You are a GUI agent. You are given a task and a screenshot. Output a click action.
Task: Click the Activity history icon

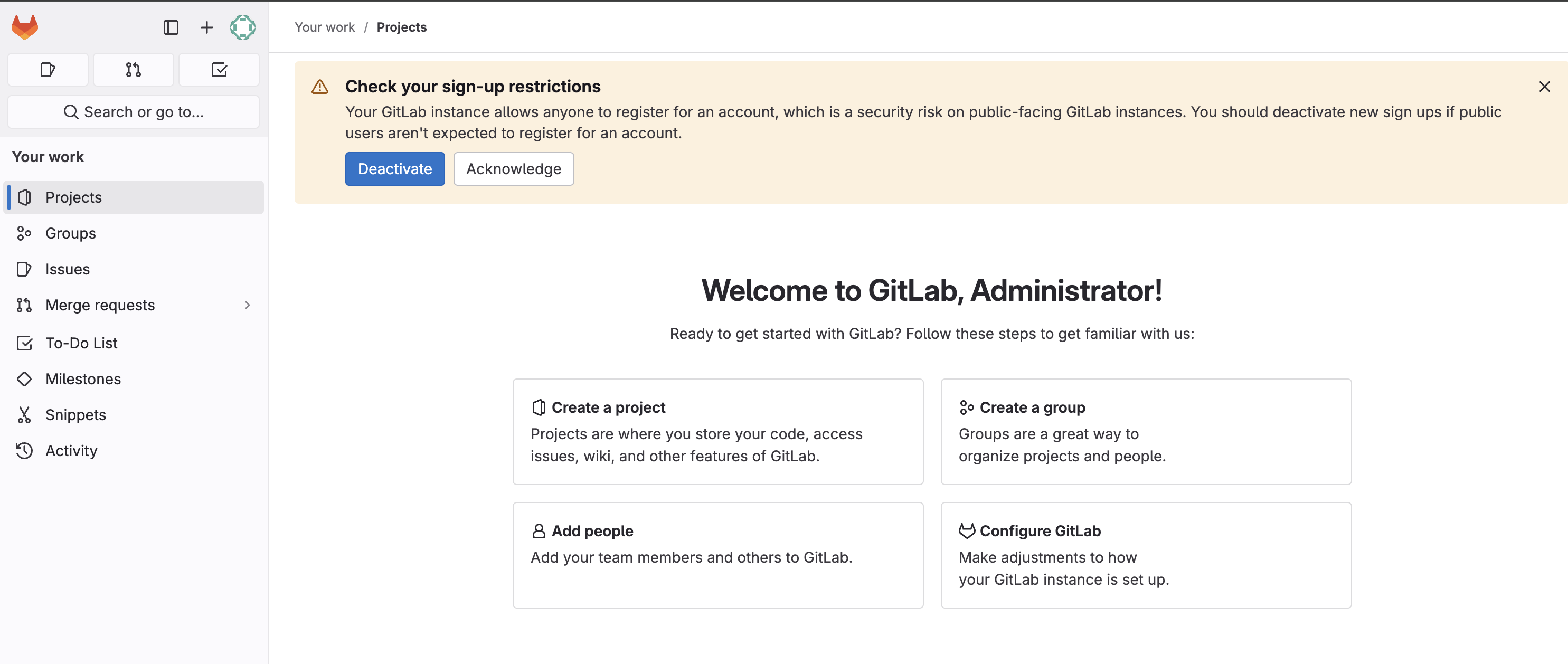point(24,451)
